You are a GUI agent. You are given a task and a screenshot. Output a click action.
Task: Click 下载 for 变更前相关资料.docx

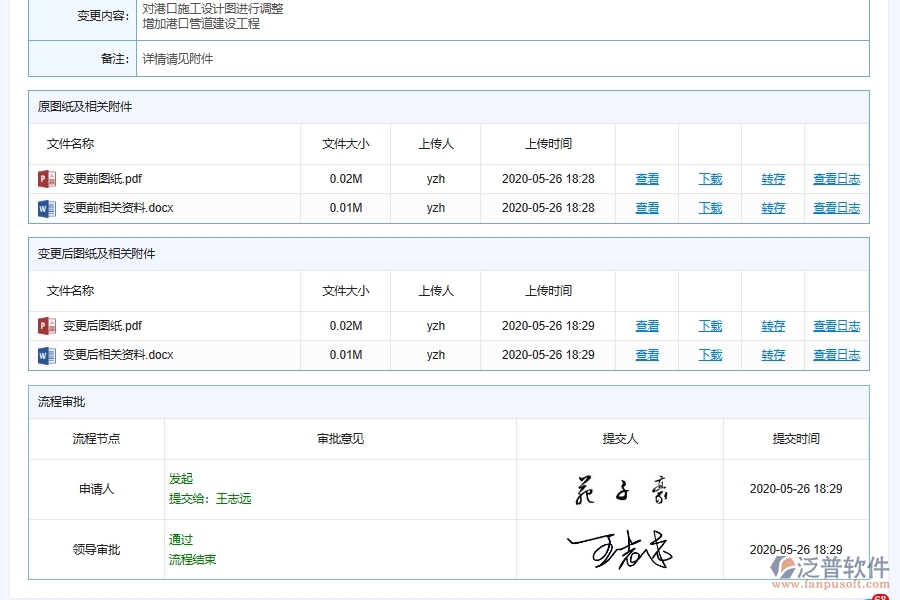coord(710,208)
